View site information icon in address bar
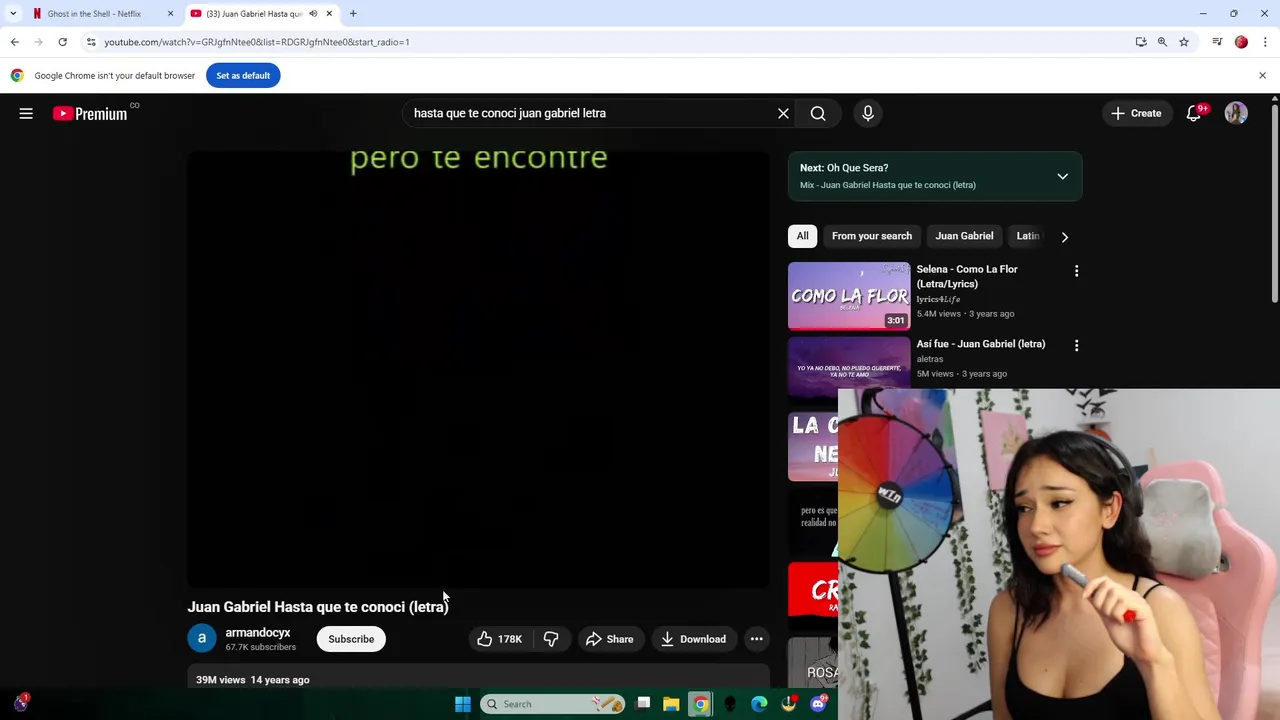Image resolution: width=1280 pixels, height=720 pixels. click(91, 42)
